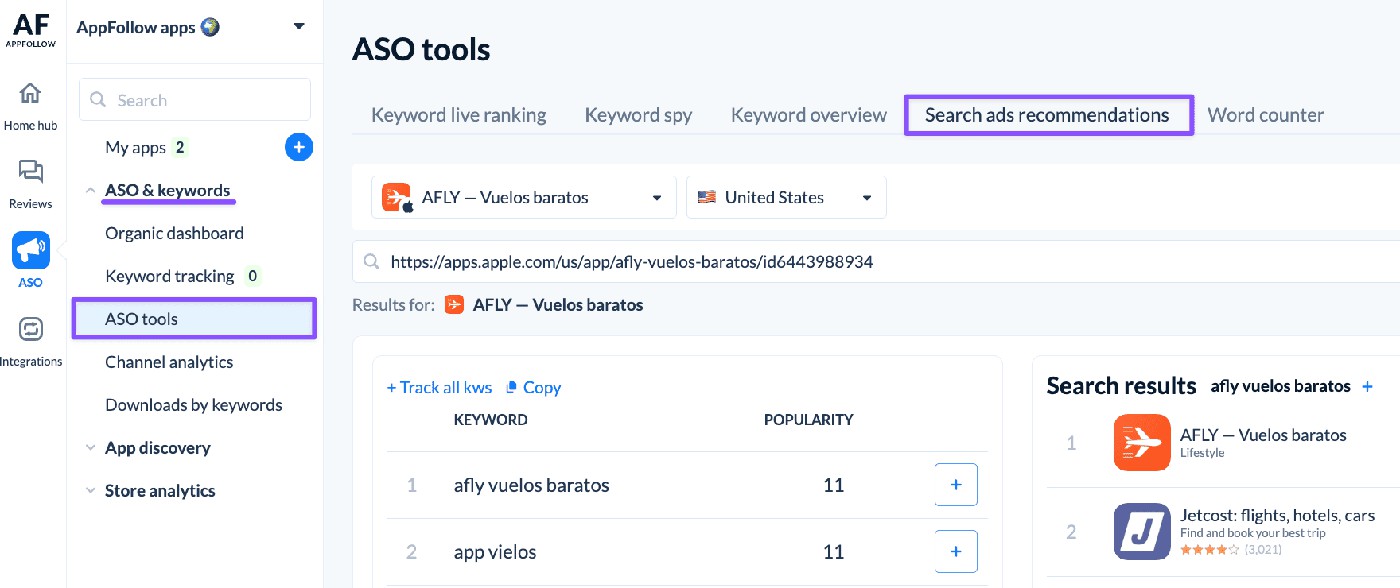Open Channel analytics
This screenshot has width=1400, height=588.
(169, 362)
